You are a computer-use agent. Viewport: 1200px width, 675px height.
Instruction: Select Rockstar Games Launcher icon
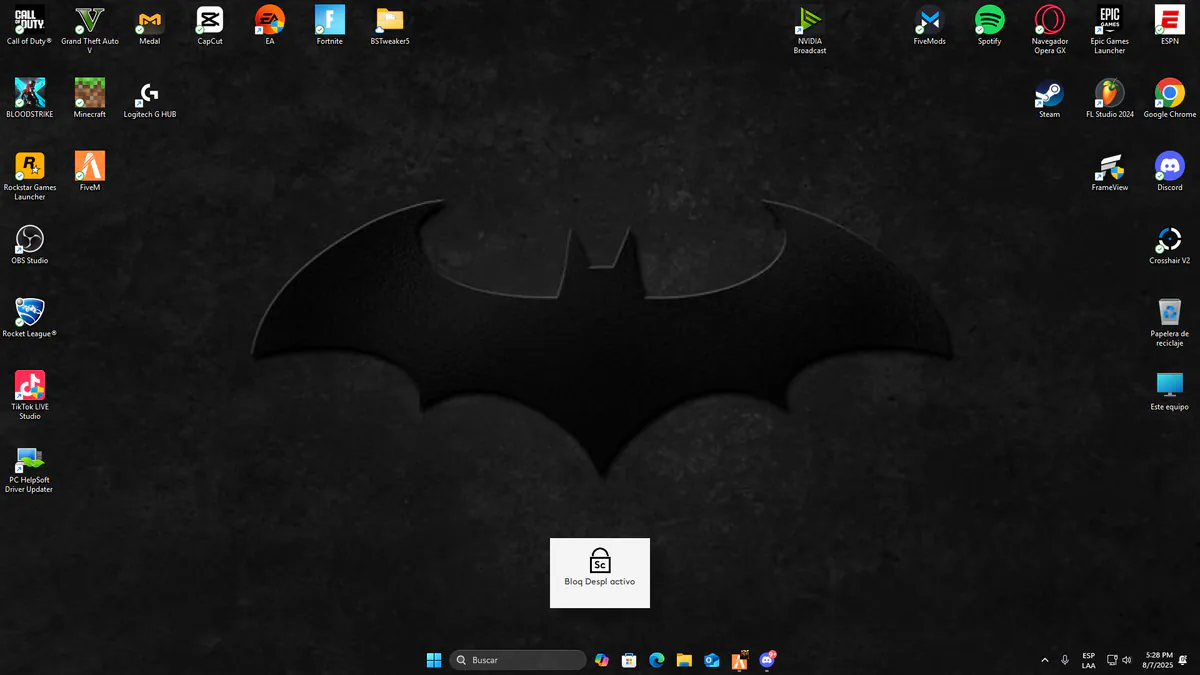point(30,176)
